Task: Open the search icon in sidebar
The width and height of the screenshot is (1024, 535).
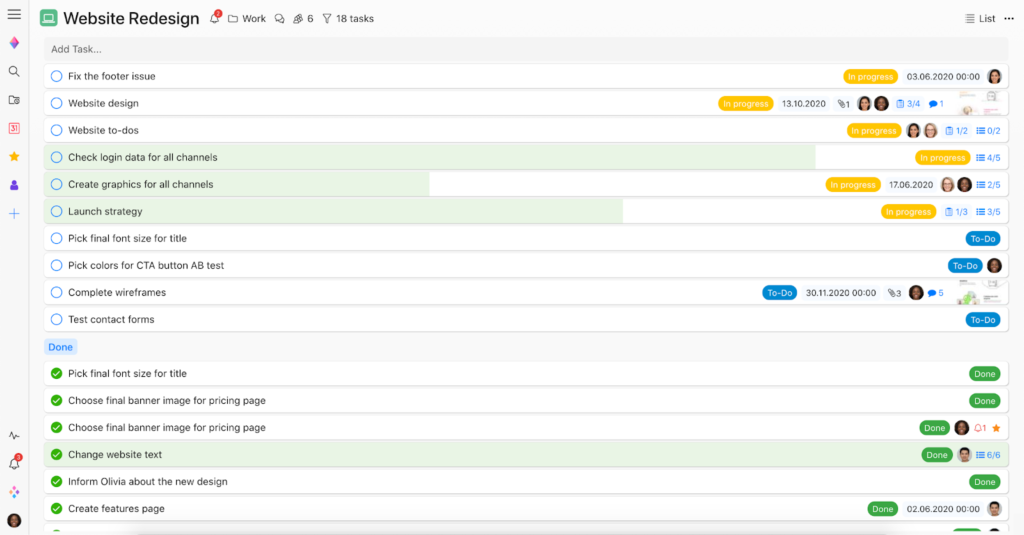Action: click(x=14, y=71)
